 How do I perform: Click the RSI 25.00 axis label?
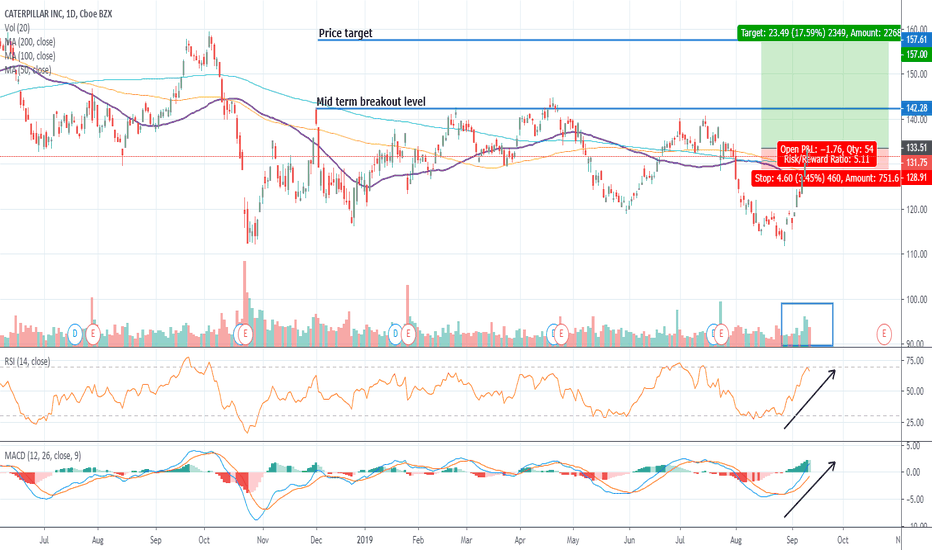pyautogui.click(x=916, y=423)
